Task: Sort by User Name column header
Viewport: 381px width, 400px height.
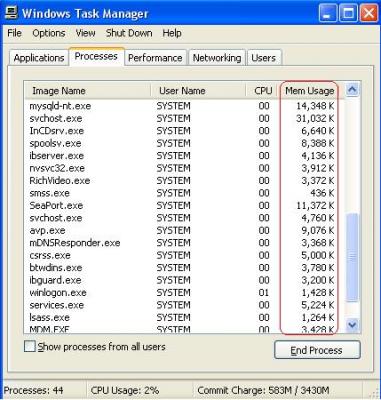Action: point(198,91)
